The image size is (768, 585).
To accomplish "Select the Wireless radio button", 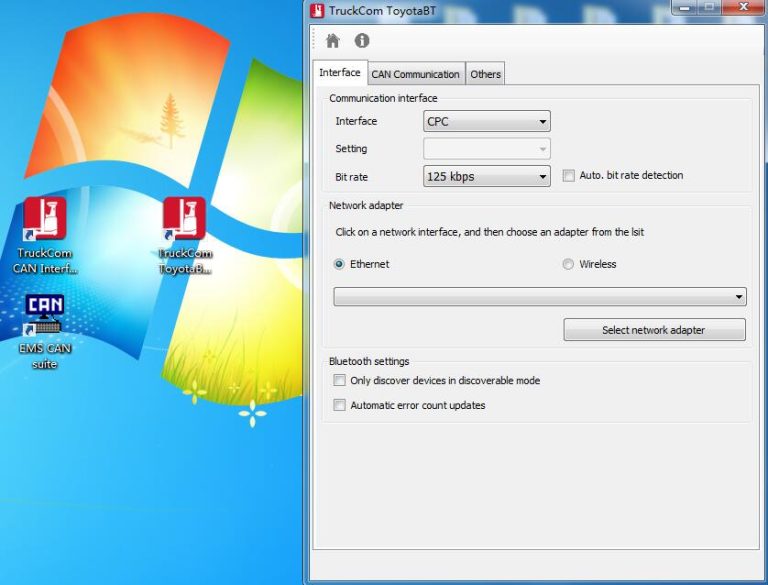I will 568,264.
